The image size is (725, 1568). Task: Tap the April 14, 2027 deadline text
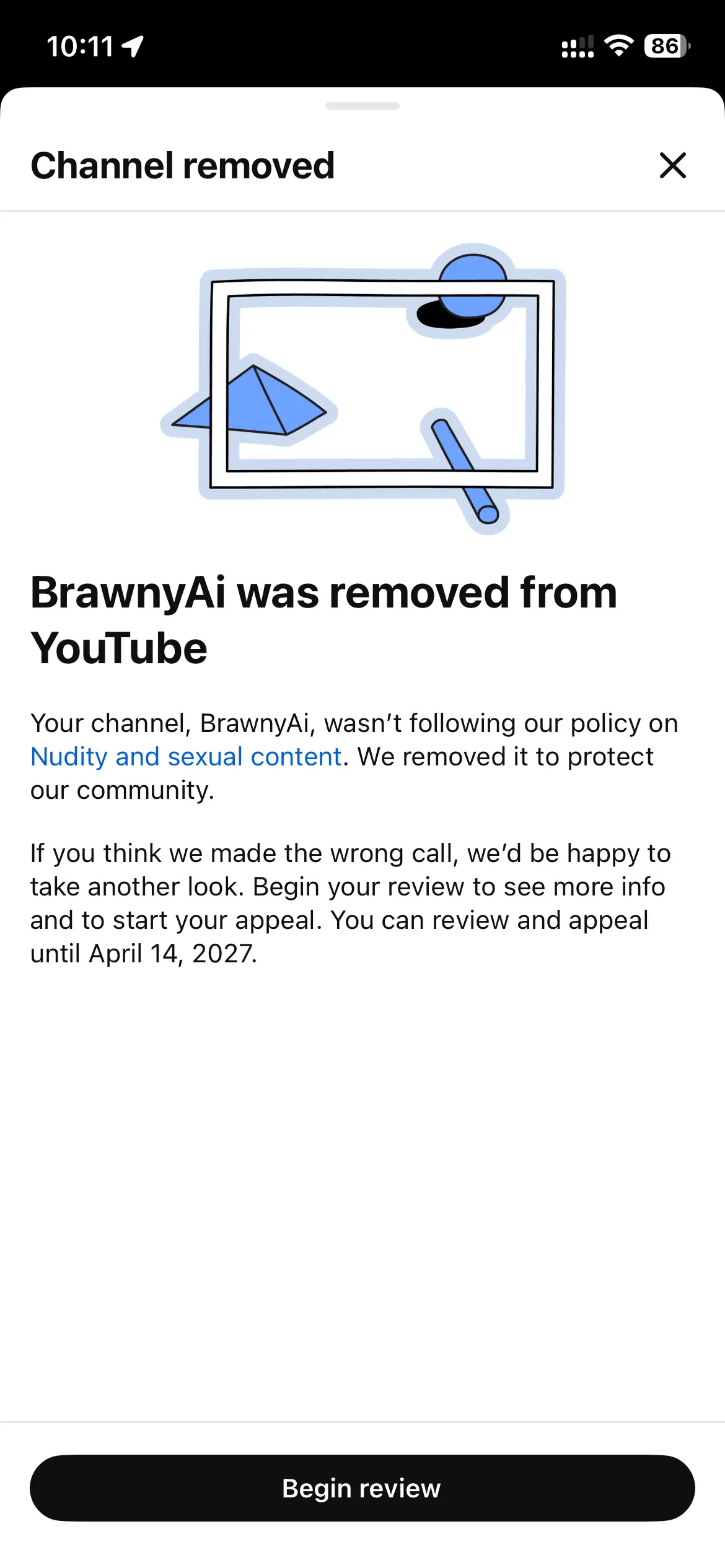tap(172, 954)
